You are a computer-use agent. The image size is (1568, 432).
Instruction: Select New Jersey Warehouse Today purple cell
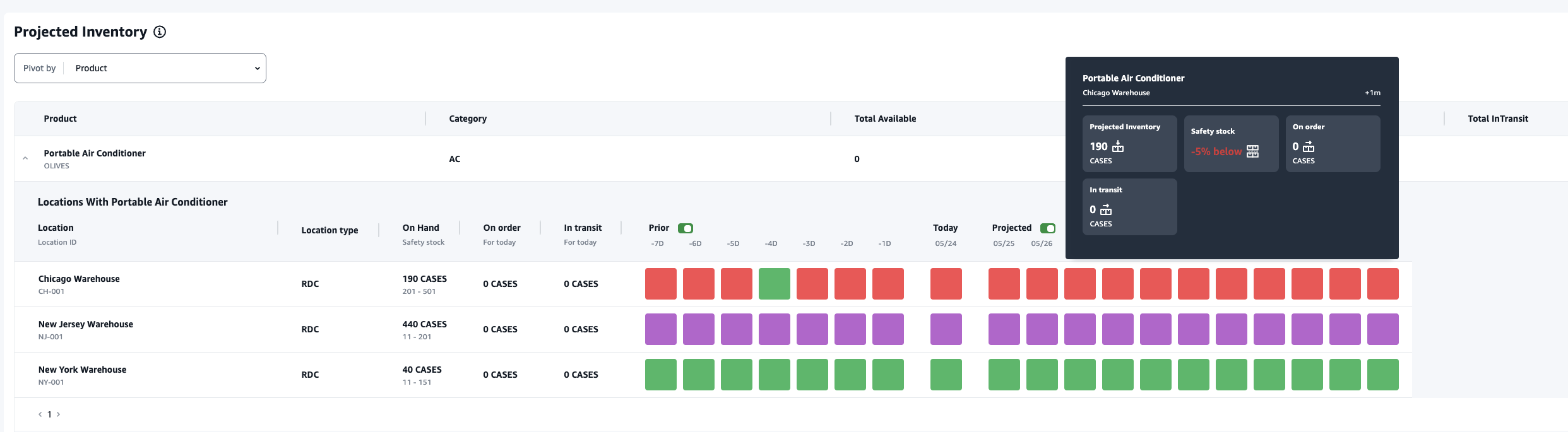click(946, 329)
